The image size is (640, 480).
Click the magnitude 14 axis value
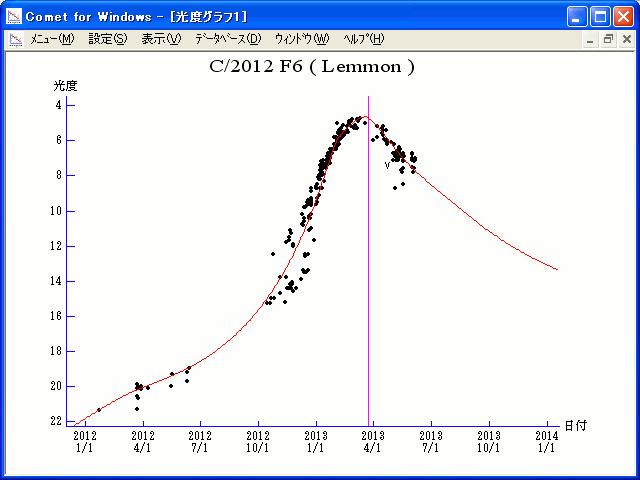pyautogui.click(x=56, y=281)
